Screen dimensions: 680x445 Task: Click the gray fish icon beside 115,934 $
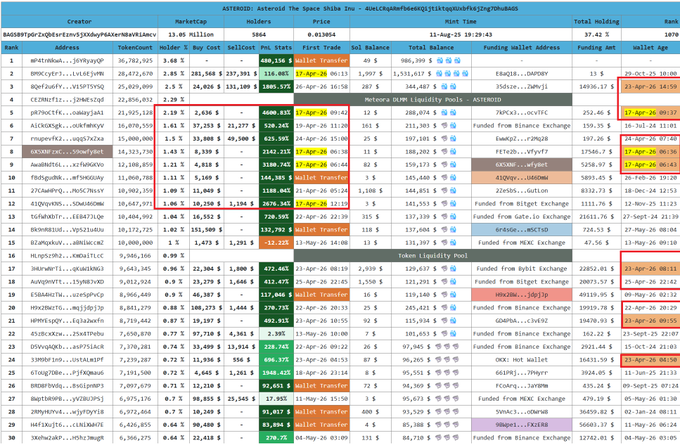point(444,321)
